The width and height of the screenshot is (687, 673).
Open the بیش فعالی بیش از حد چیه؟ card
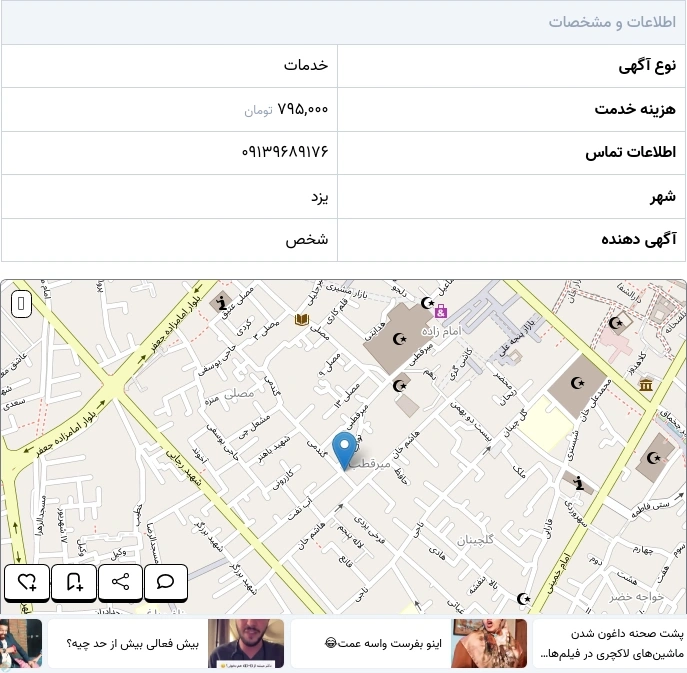tap(166, 644)
